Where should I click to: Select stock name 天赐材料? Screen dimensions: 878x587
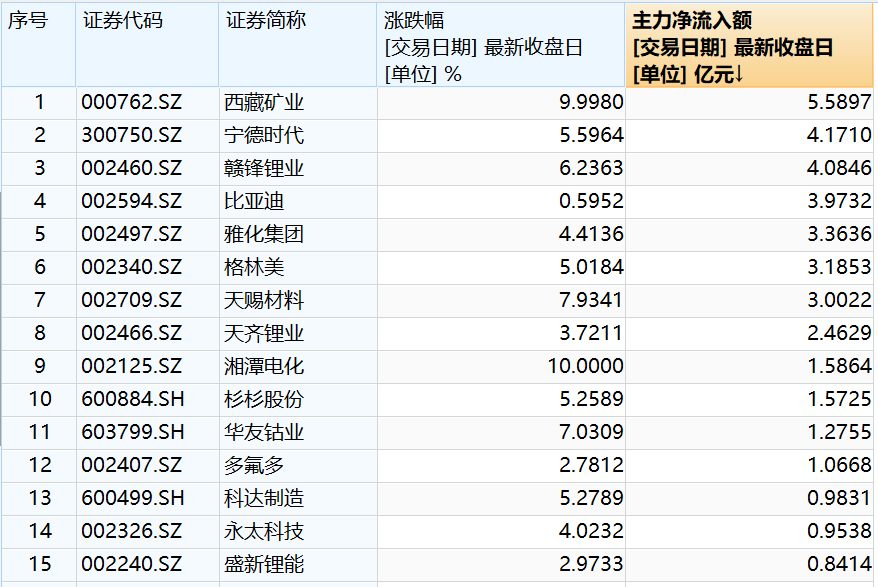264,301
